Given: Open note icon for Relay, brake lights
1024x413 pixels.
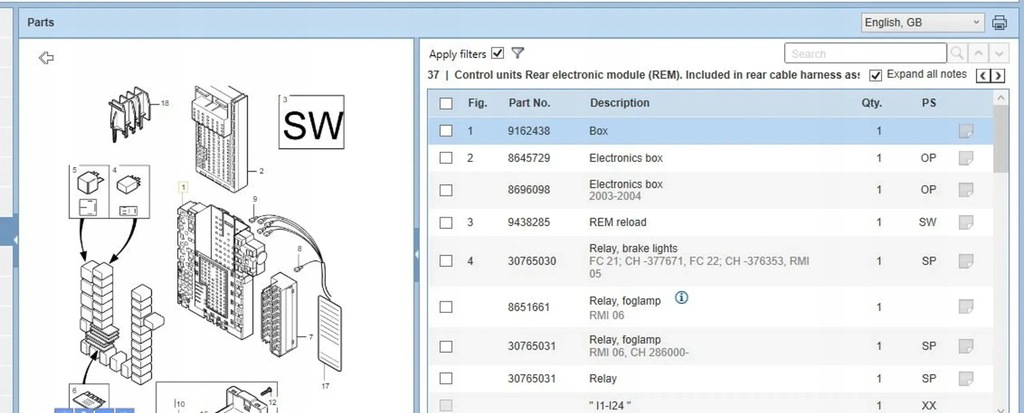Looking at the screenshot, I should click(966, 261).
